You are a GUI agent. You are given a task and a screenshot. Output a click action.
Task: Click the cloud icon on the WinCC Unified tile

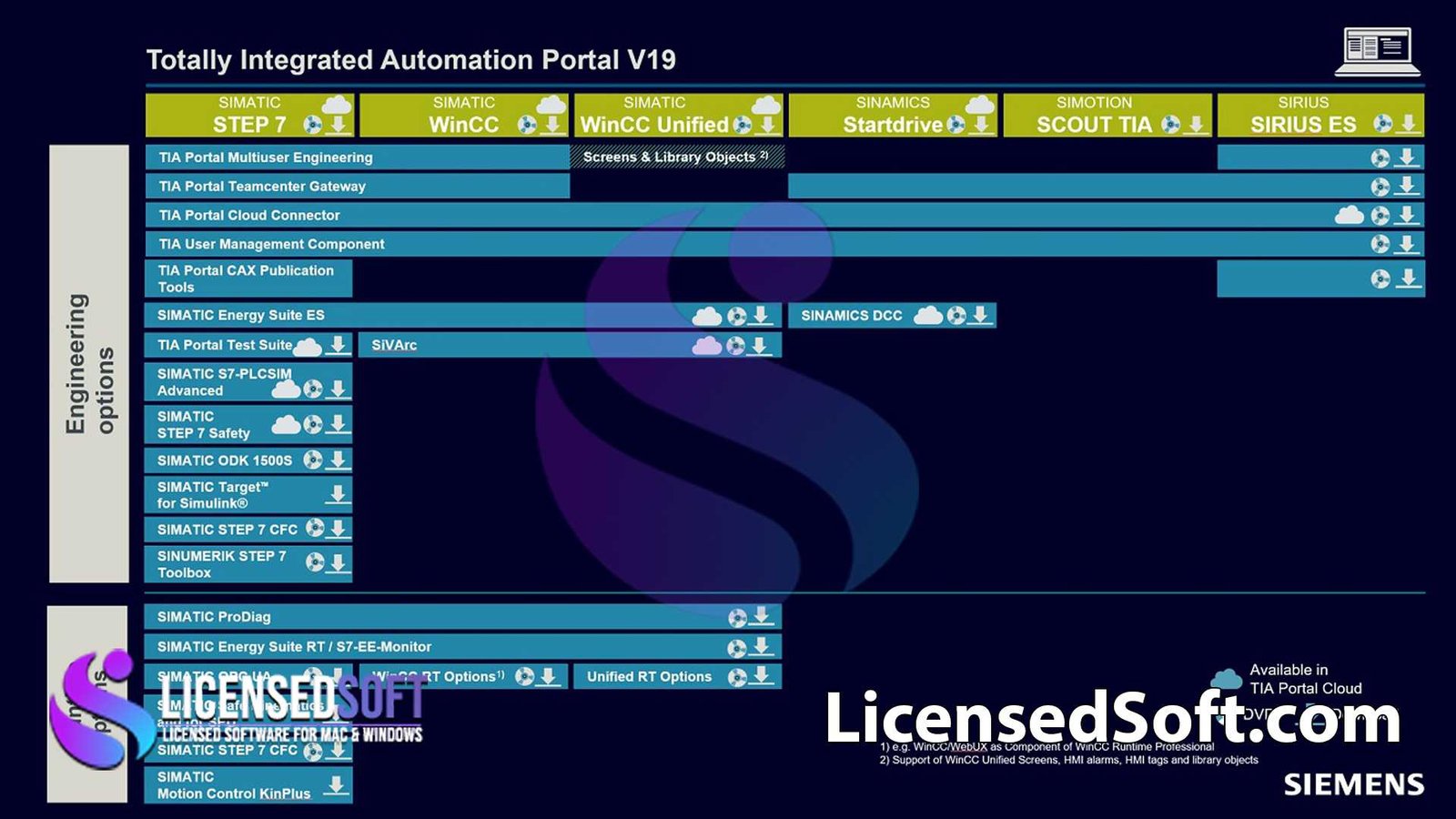(766, 104)
